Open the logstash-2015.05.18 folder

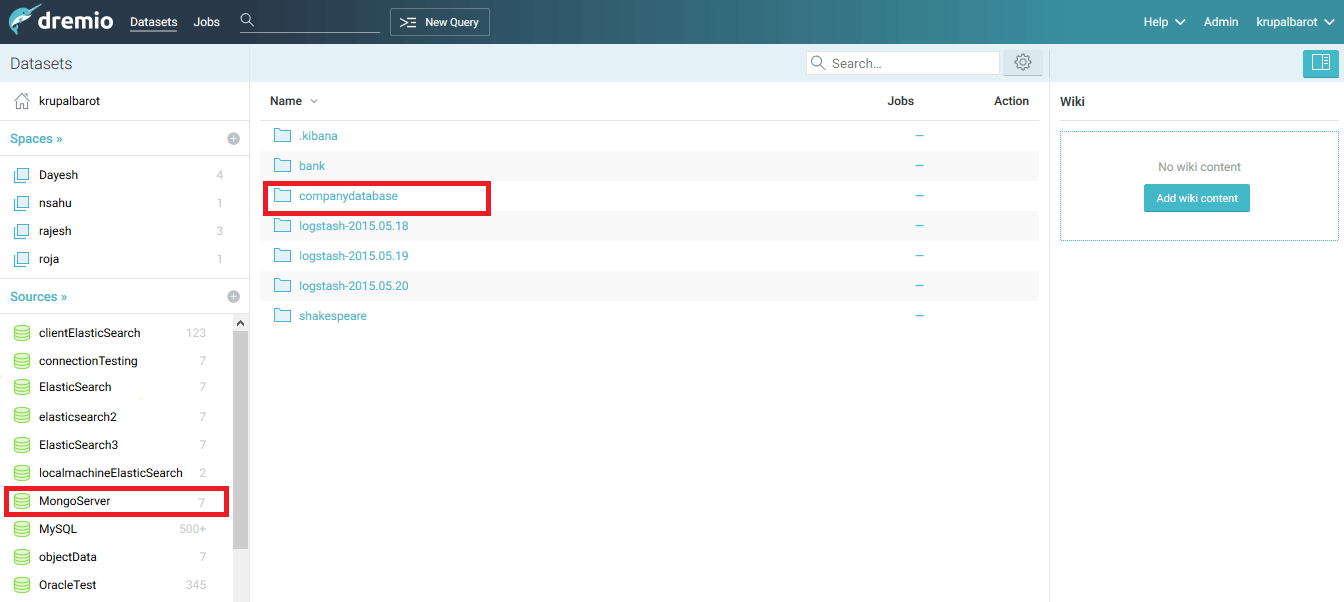tap(354, 226)
